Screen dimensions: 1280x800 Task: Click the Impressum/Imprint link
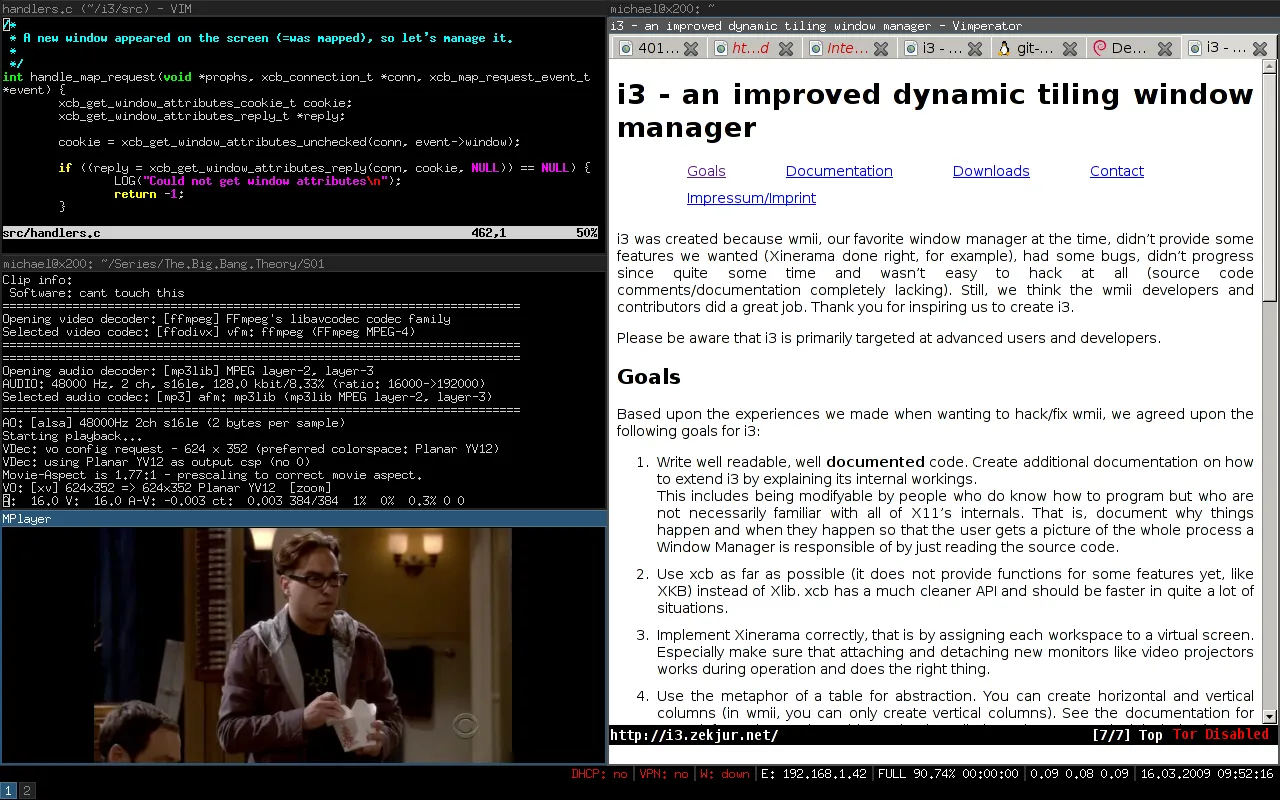751,198
